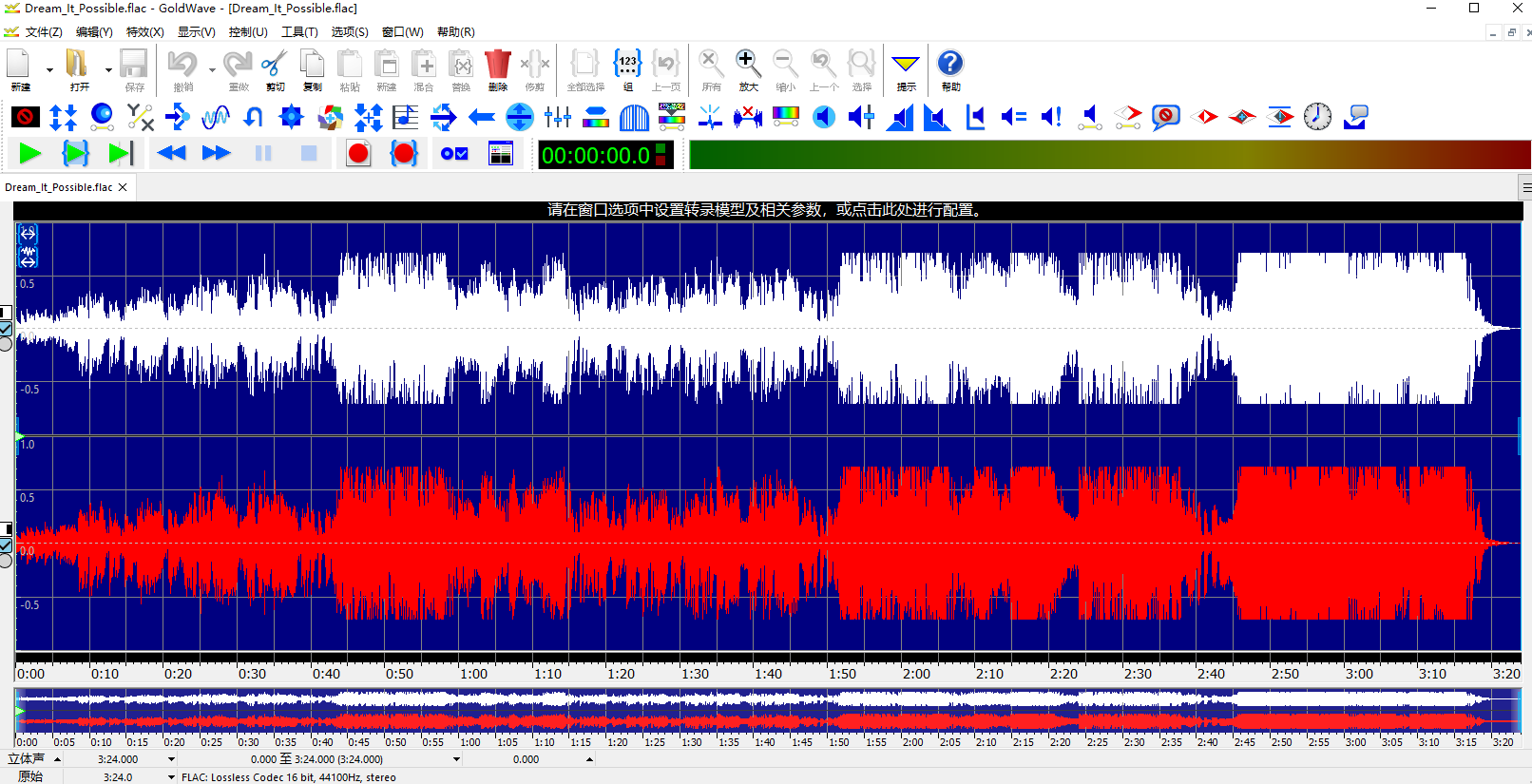Click the transcription setup message banner
Viewport: 1532px width, 784px height.
pos(766,210)
